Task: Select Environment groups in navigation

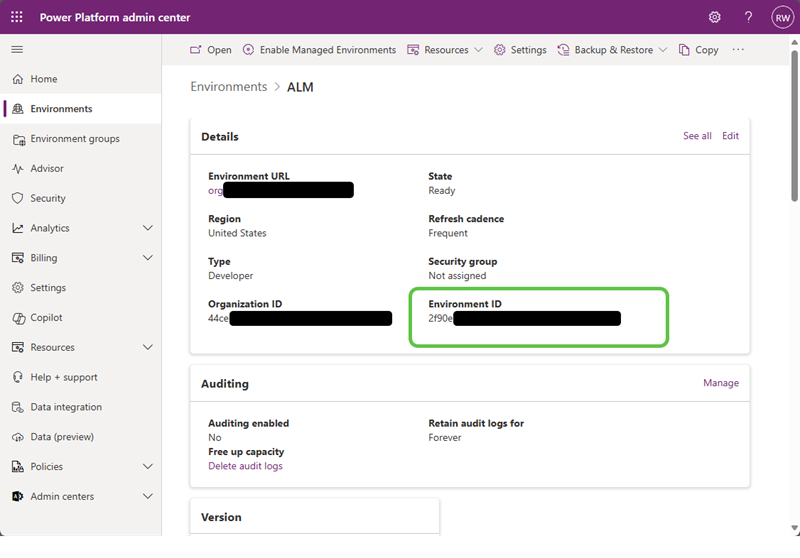Action: [x=75, y=139]
